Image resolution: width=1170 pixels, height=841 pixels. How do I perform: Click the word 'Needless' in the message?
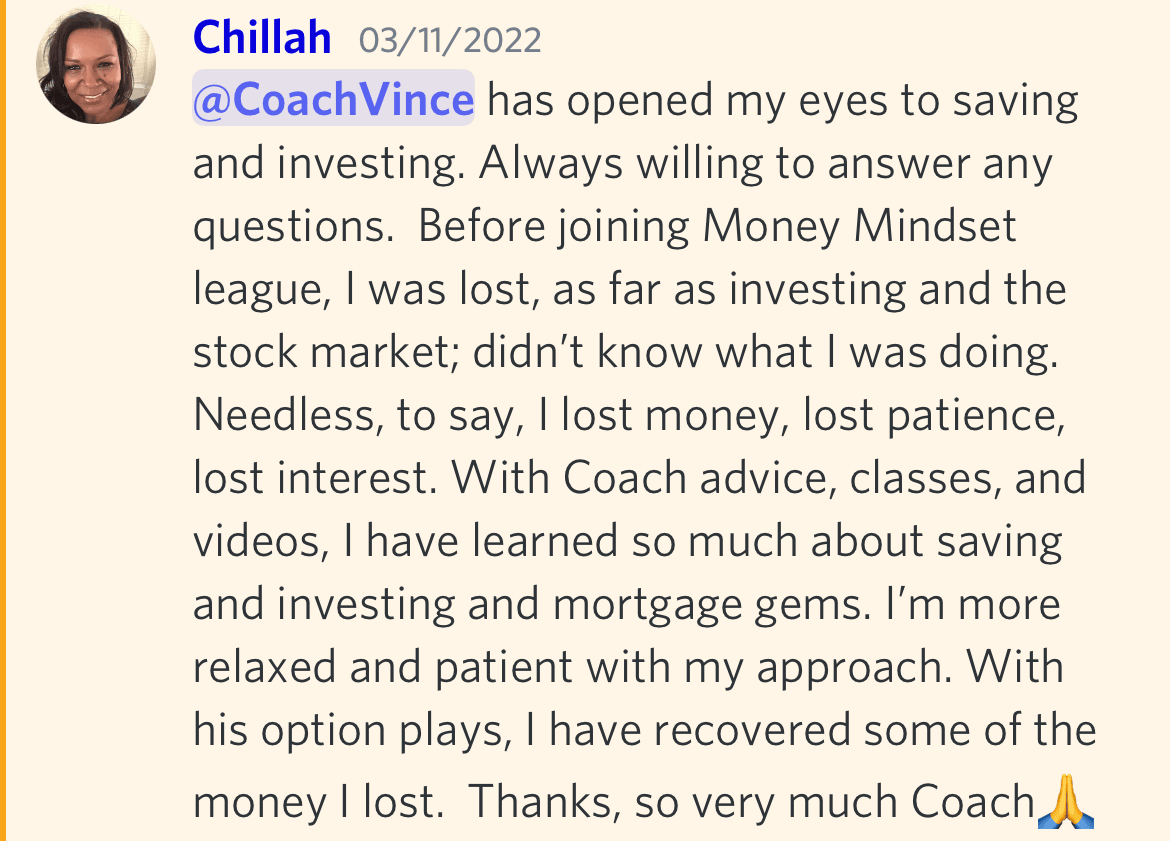tap(284, 414)
